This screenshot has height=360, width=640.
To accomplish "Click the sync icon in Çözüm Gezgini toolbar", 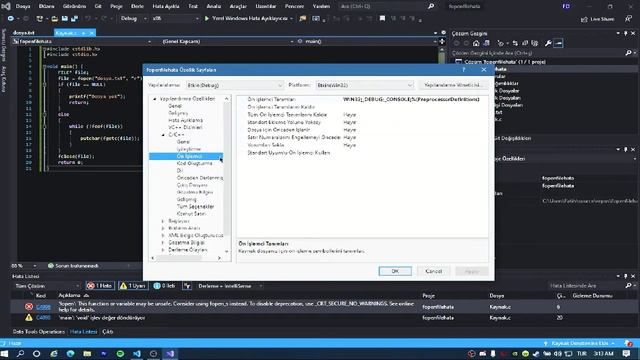I will [x=515, y=43].
